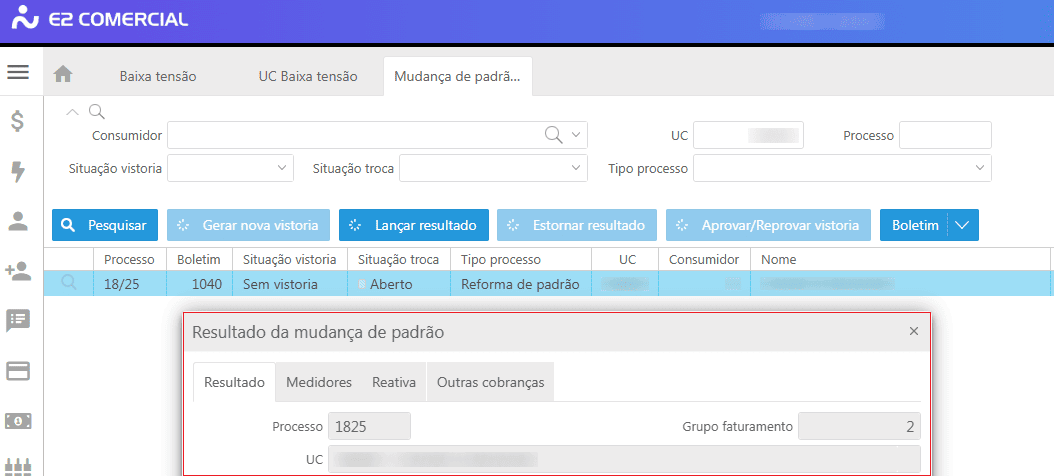Collapse the search filter panel

[73, 111]
